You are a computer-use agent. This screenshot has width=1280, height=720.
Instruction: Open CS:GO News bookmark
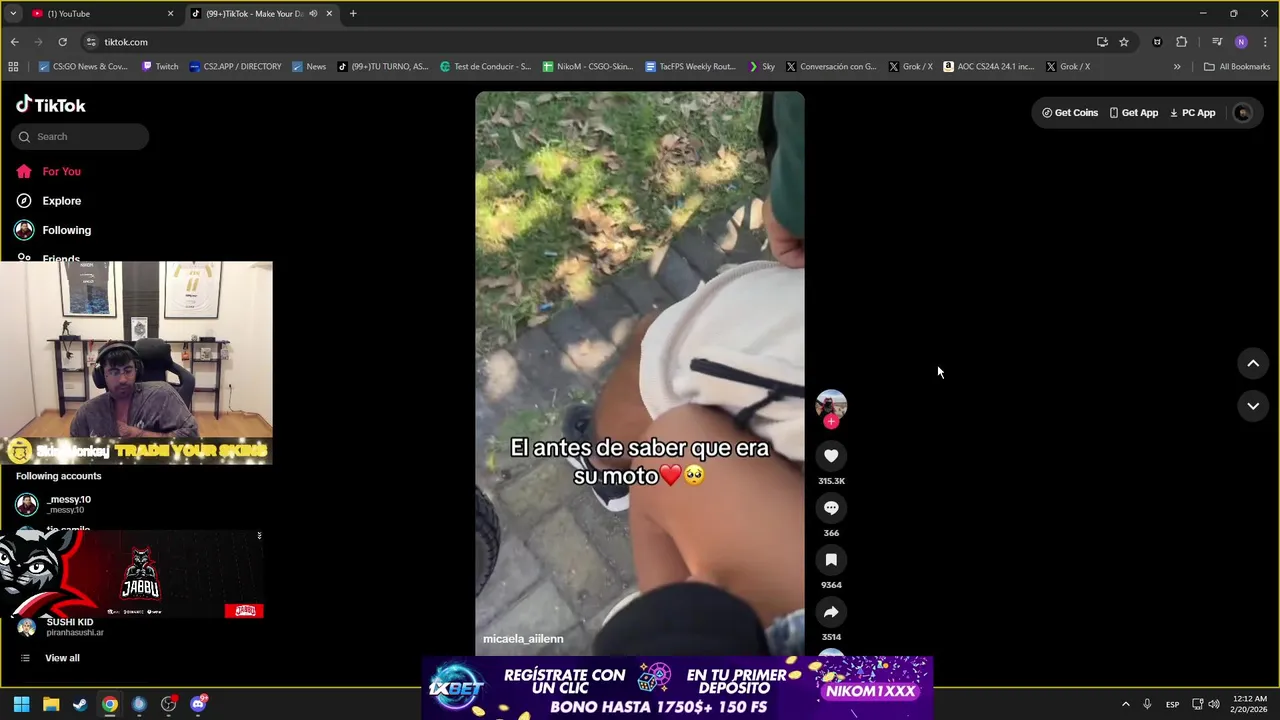[x=83, y=67]
